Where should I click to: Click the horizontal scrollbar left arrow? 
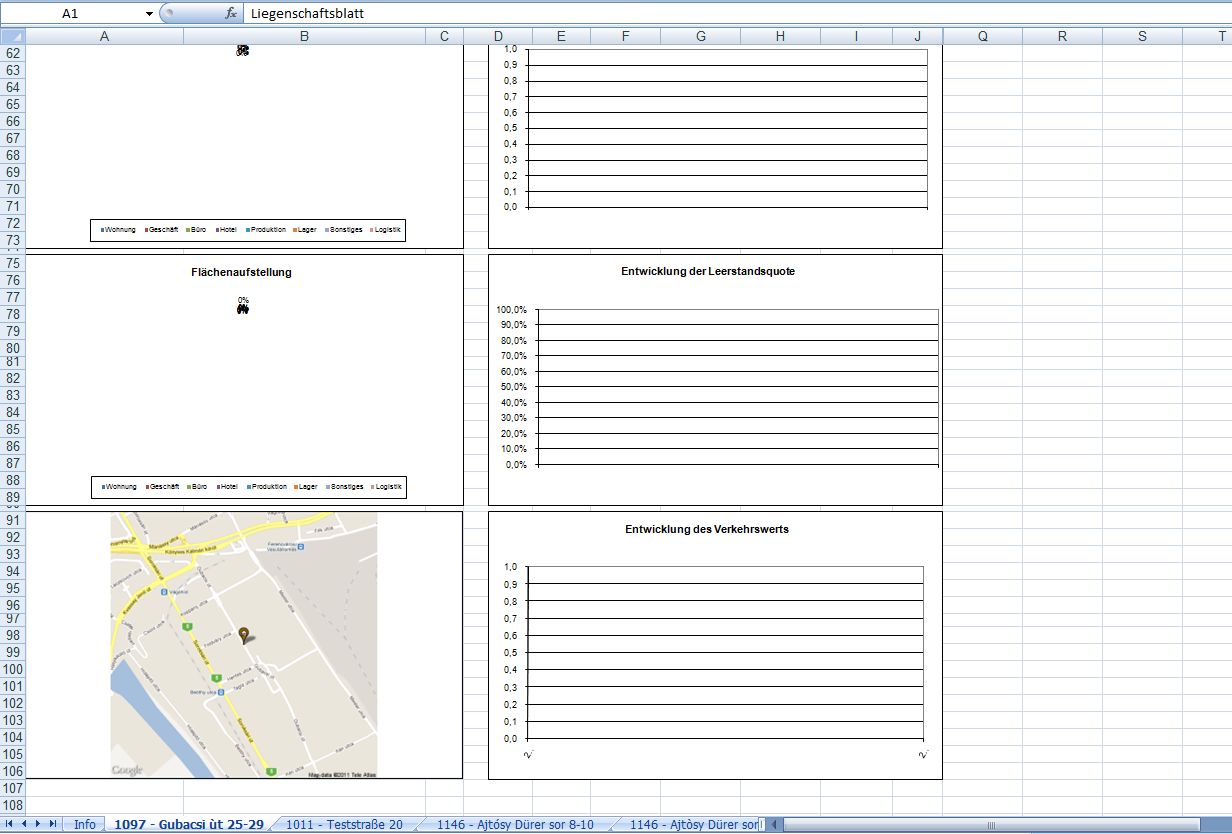[x=776, y=824]
